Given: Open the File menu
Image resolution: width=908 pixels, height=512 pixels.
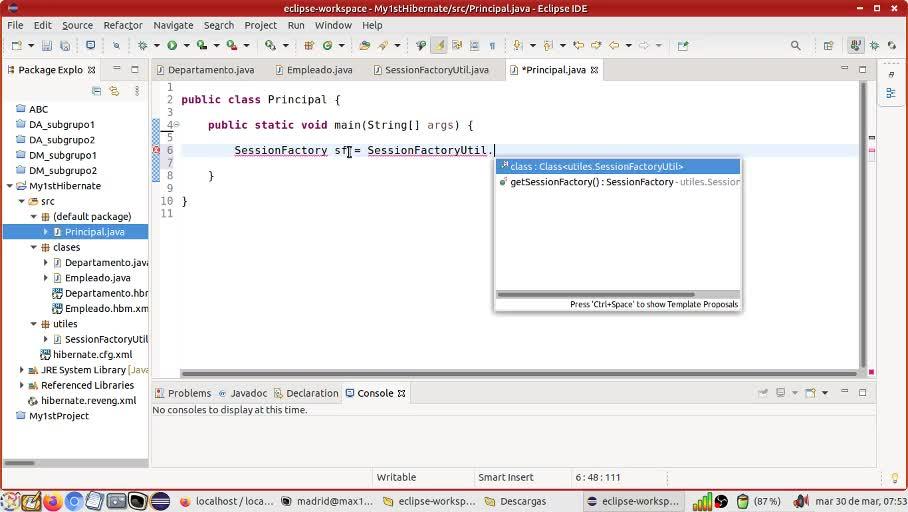Looking at the screenshot, I should 15,25.
